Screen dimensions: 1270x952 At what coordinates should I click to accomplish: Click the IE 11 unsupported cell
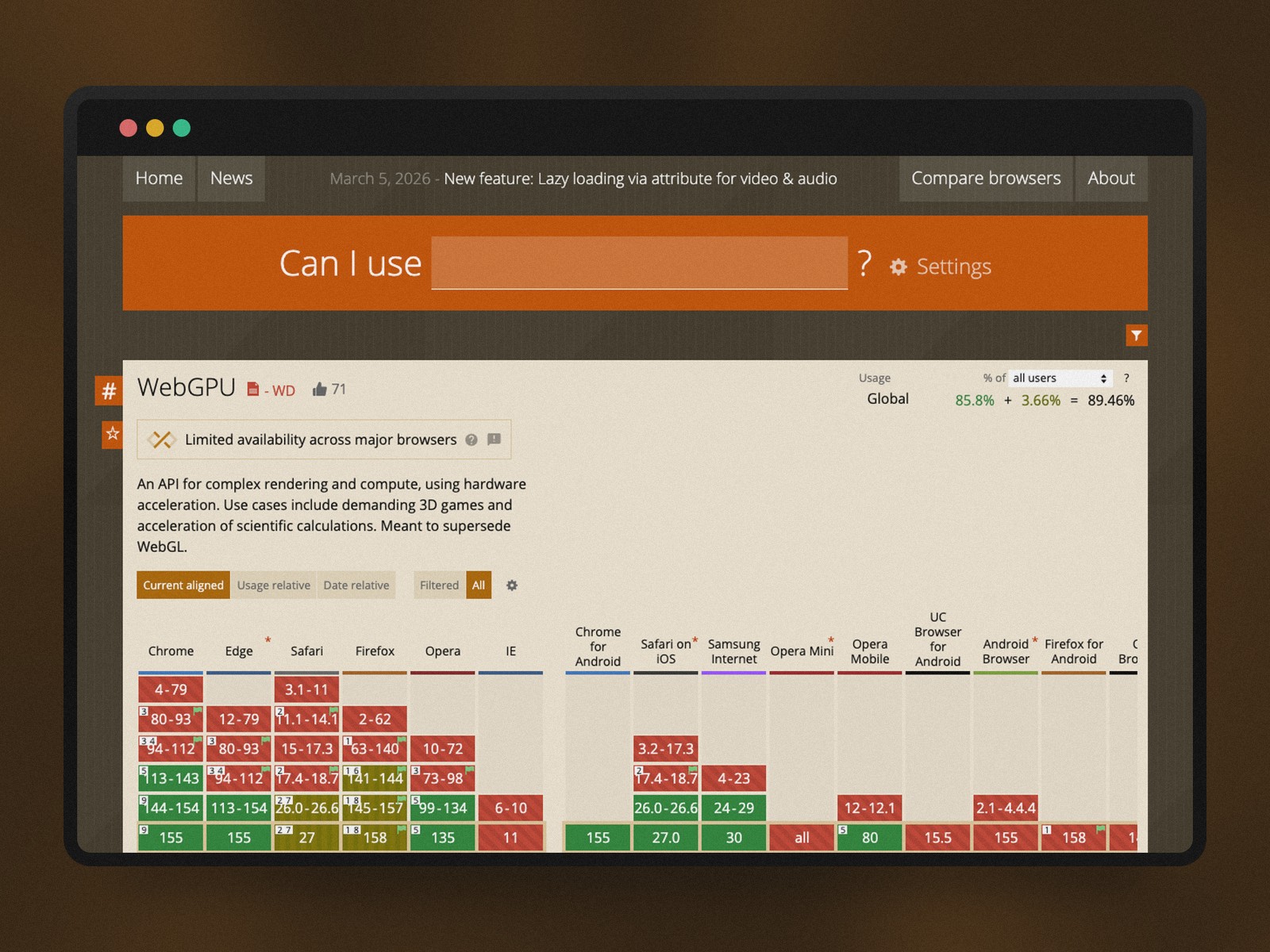[511, 837]
